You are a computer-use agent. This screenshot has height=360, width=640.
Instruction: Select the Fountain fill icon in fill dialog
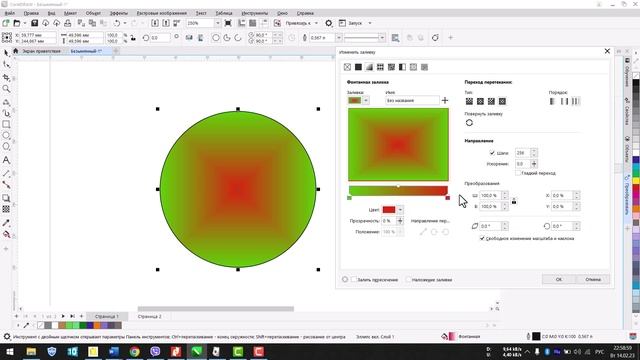pos(369,67)
